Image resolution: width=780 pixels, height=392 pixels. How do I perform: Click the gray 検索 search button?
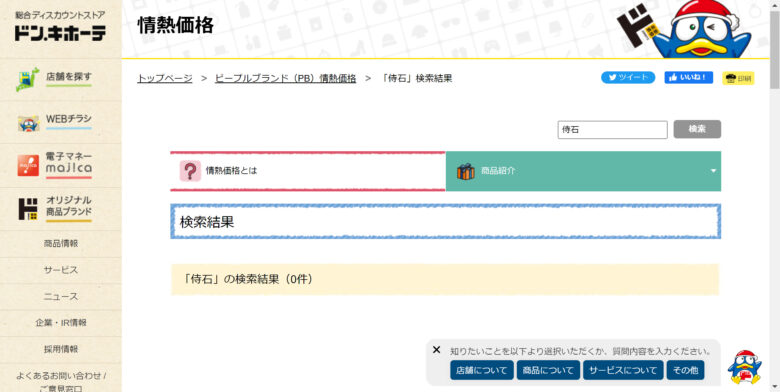click(x=697, y=129)
